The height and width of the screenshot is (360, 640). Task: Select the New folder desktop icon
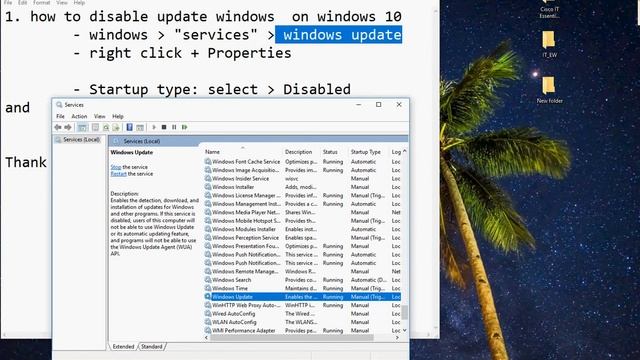549,90
